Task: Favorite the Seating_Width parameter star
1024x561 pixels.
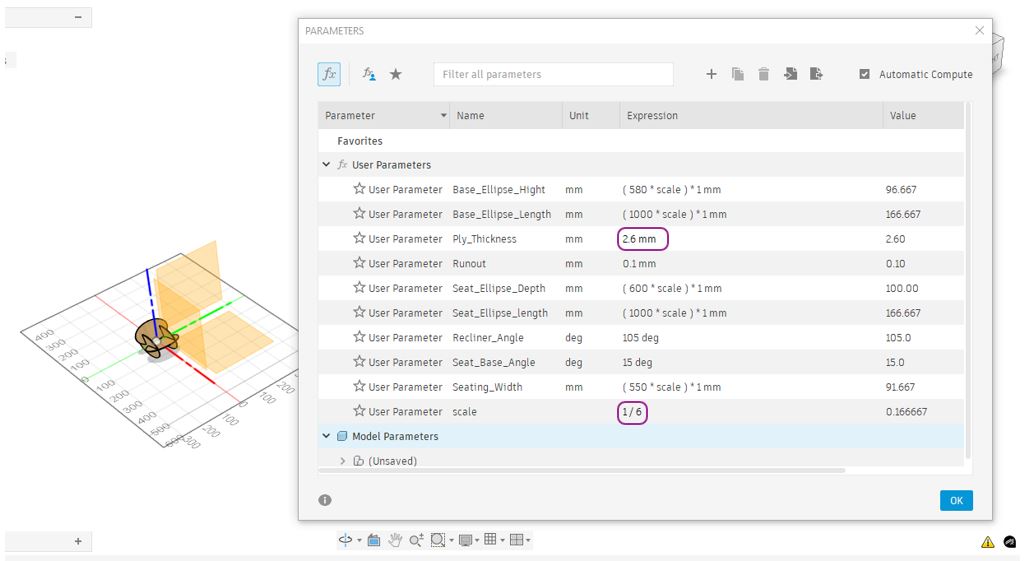Action: click(359, 387)
